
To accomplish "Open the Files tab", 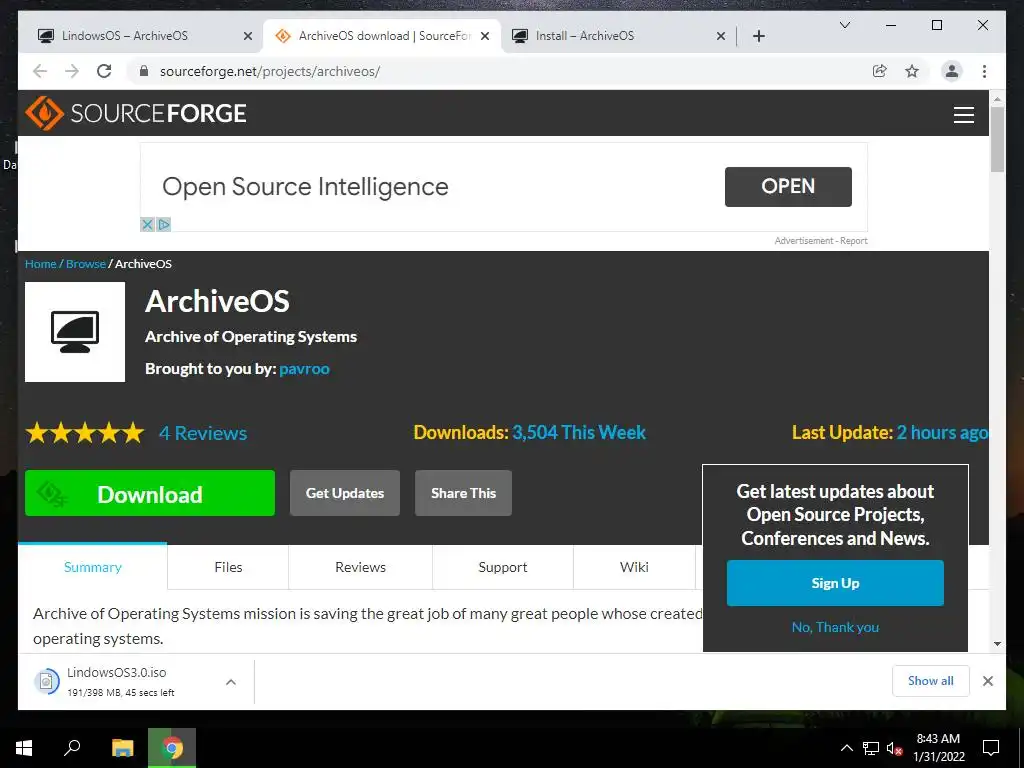I will [x=228, y=567].
